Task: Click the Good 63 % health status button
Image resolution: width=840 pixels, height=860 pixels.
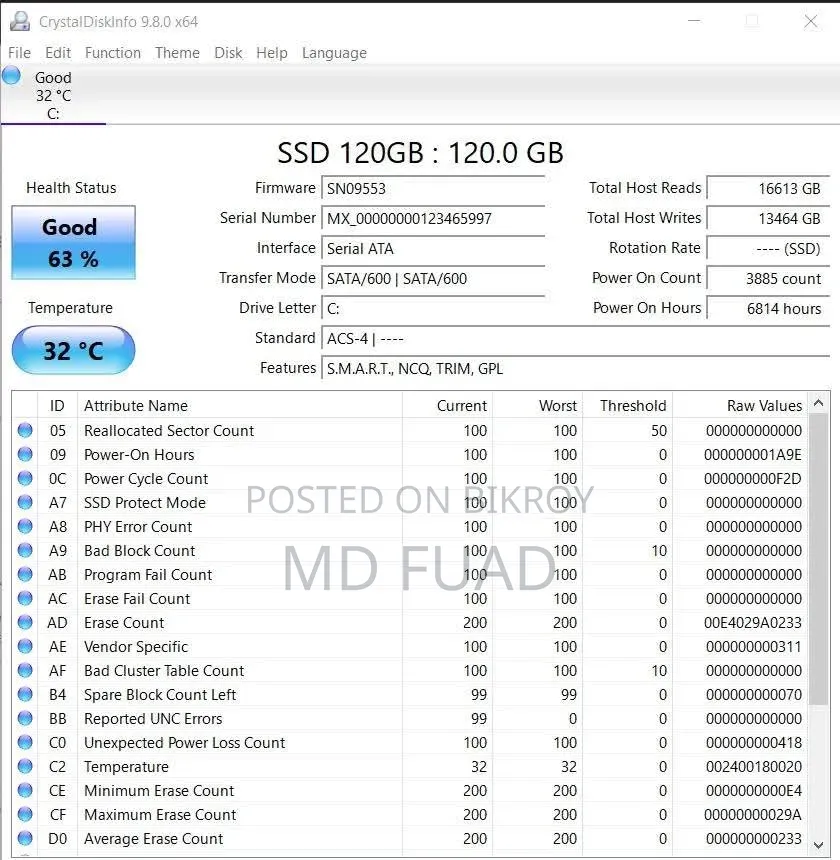Action: (73, 242)
